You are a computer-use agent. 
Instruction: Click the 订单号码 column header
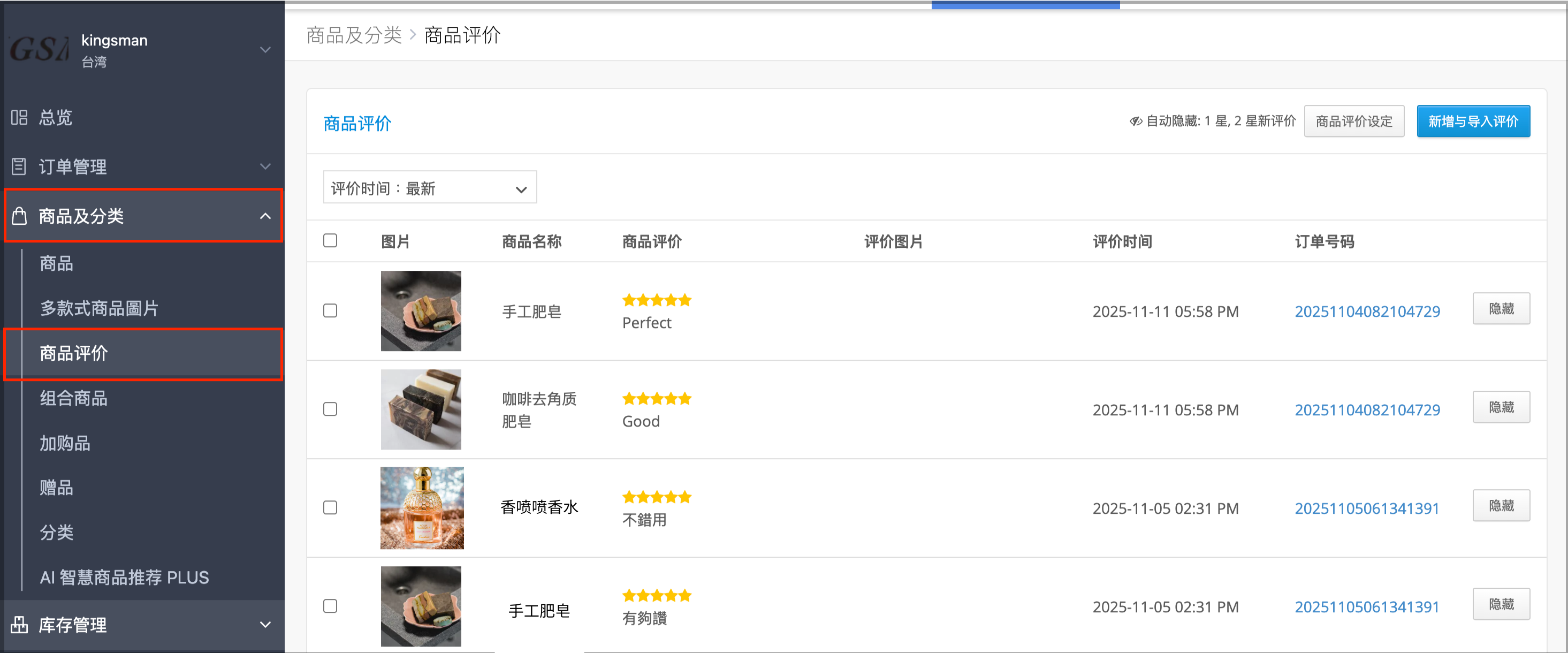[1325, 241]
